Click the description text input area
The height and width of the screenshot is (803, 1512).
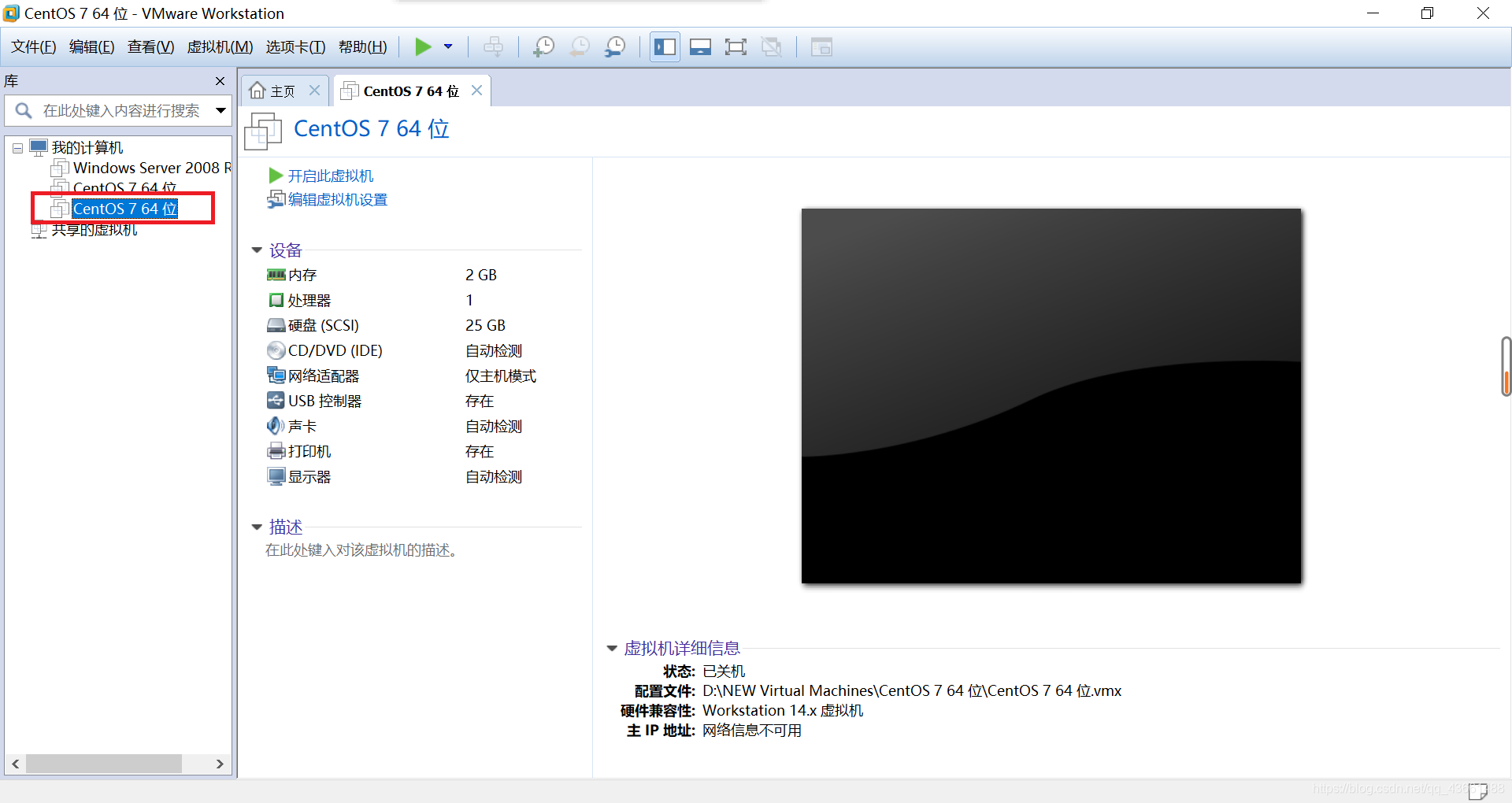tap(361, 550)
